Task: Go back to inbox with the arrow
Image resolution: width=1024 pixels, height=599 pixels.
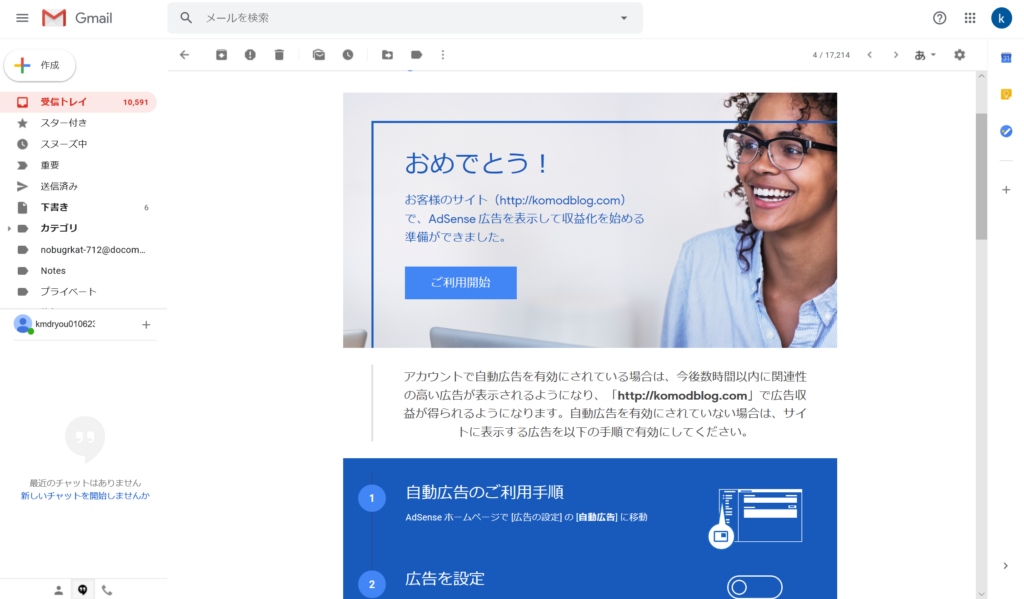Action: coord(185,55)
